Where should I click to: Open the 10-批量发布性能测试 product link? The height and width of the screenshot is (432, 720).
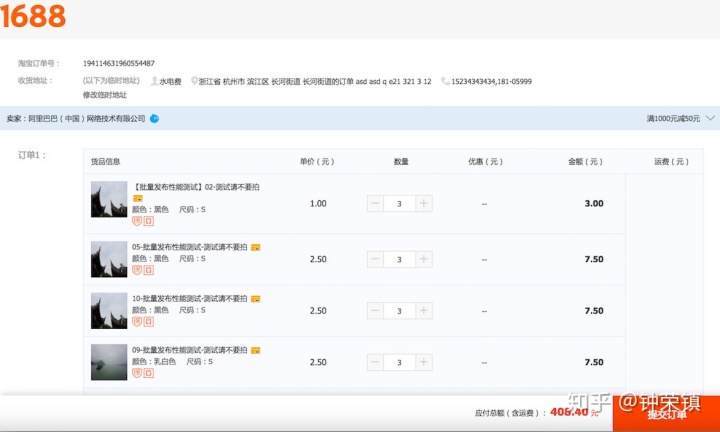(x=190, y=298)
